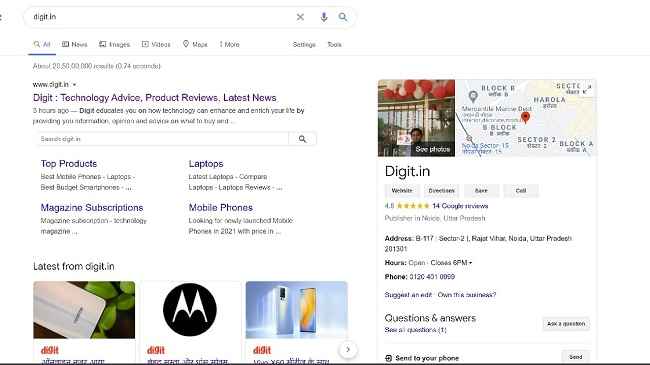Screen dimensions: 650x365
Task: Click the Noida Sector 15 metro label on map
Action: click(485, 148)
